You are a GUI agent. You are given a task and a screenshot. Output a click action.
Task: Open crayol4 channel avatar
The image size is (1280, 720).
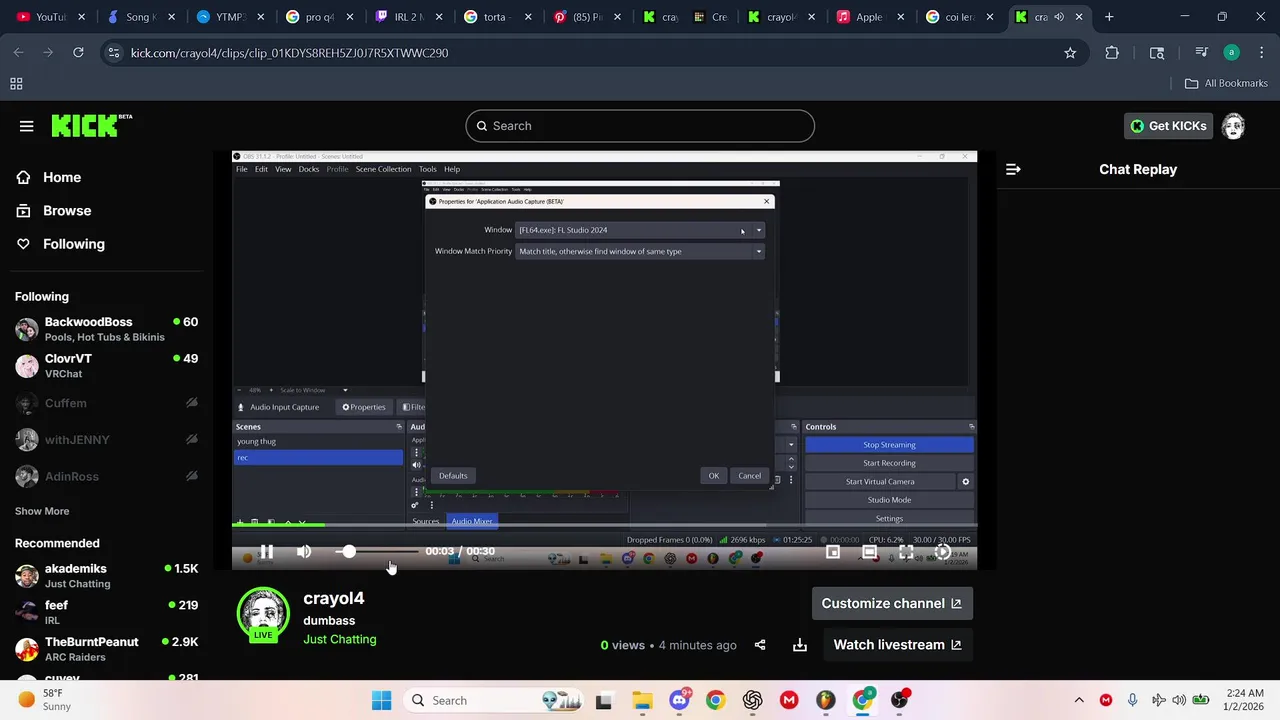263,613
